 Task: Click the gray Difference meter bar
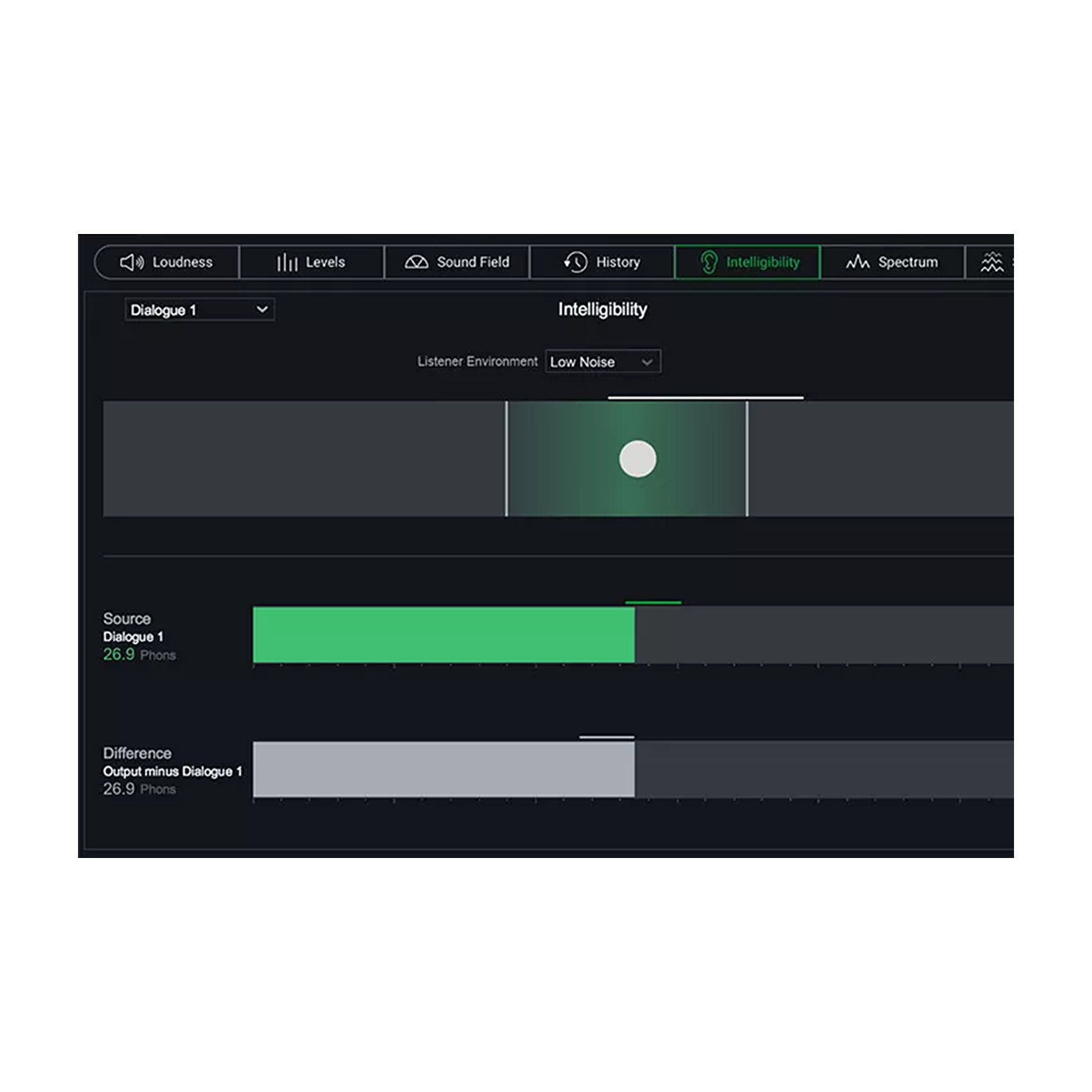tap(443, 769)
